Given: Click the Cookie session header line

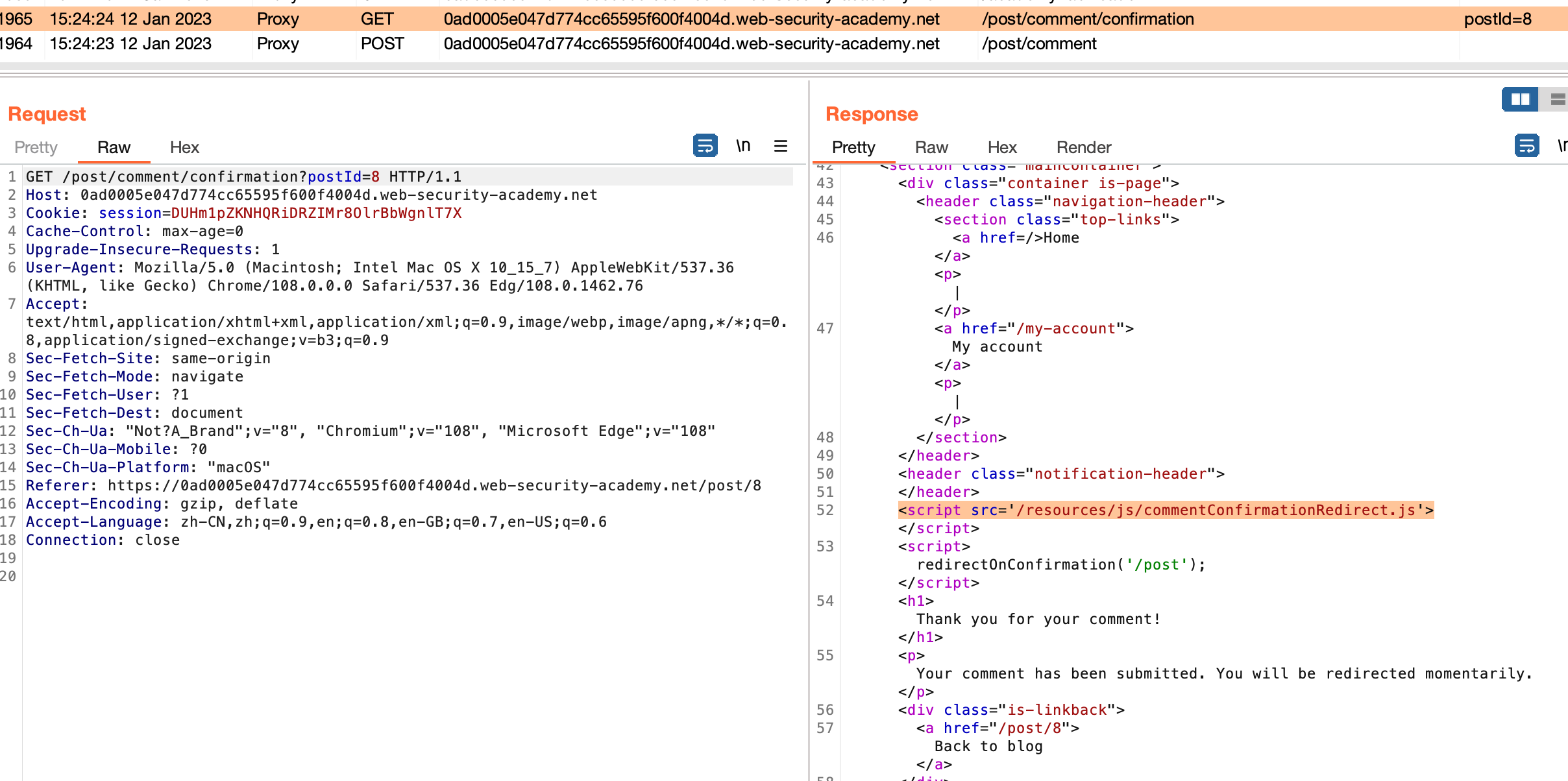Looking at the screenshot, I should click(x=243, y=213).
